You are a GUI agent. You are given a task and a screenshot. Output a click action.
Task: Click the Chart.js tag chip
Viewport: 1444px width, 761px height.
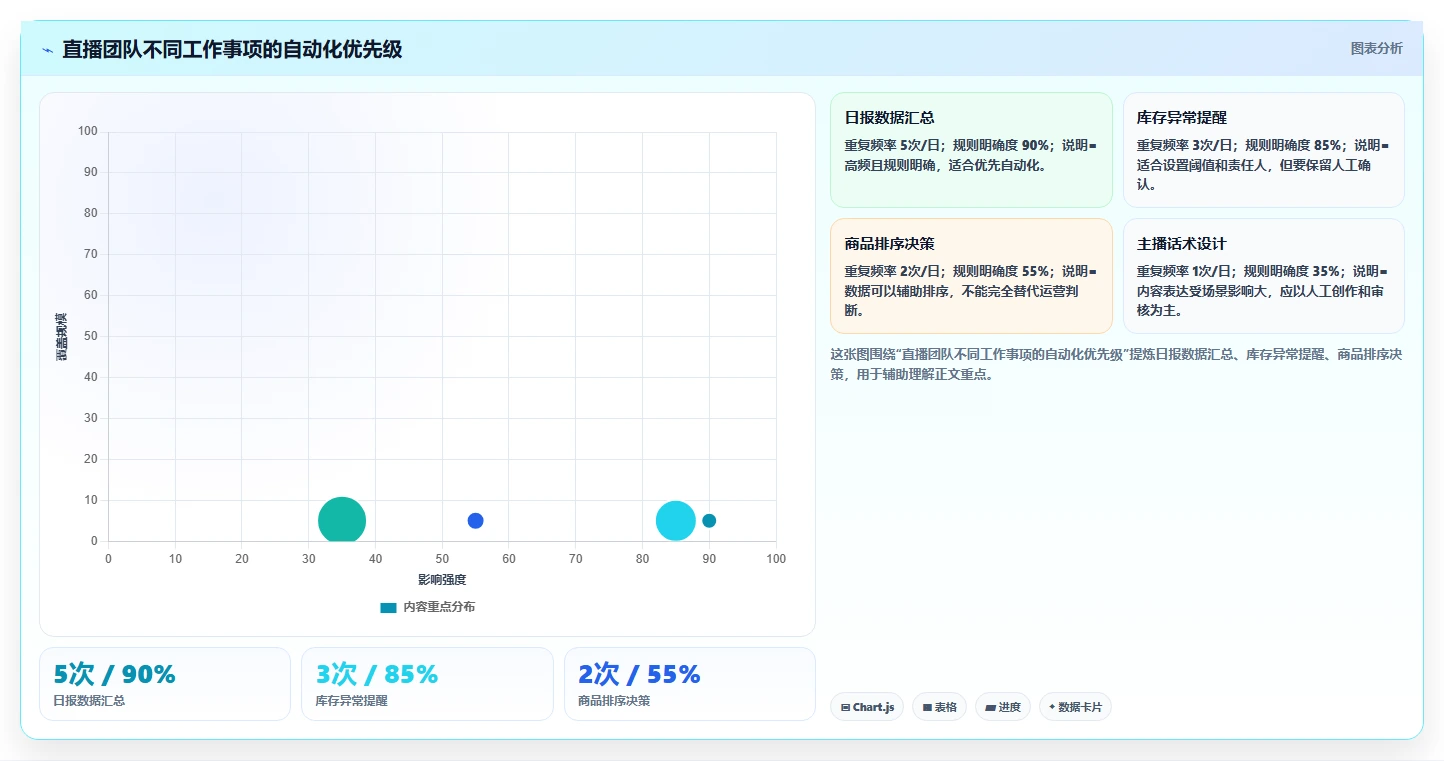[867, 707]
